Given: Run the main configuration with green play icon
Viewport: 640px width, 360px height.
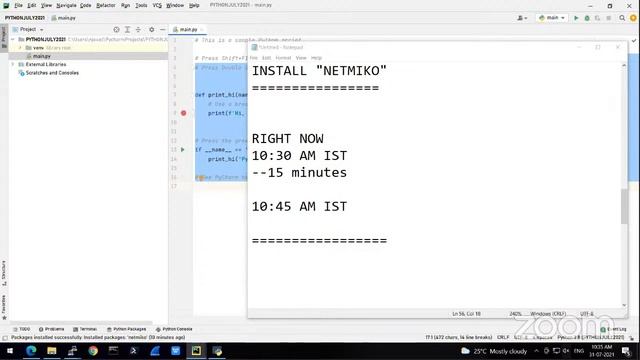Looking at the screenshot, I should [x=576, y=18].
